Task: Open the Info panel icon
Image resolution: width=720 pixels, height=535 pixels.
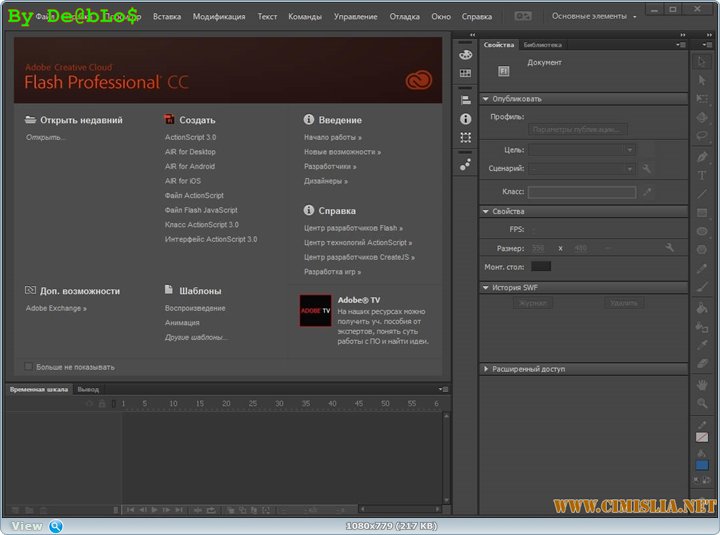Action: [465, 118]
